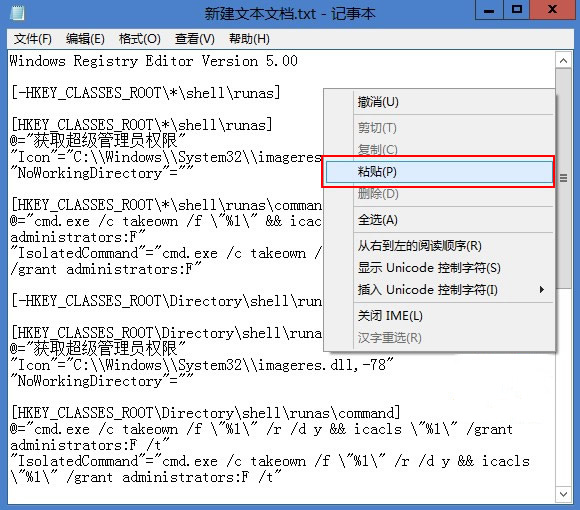Click the submenu arrow beside 插入 Unicode
The height and width of the screenshot is (510, 580).
pos(542,290)
